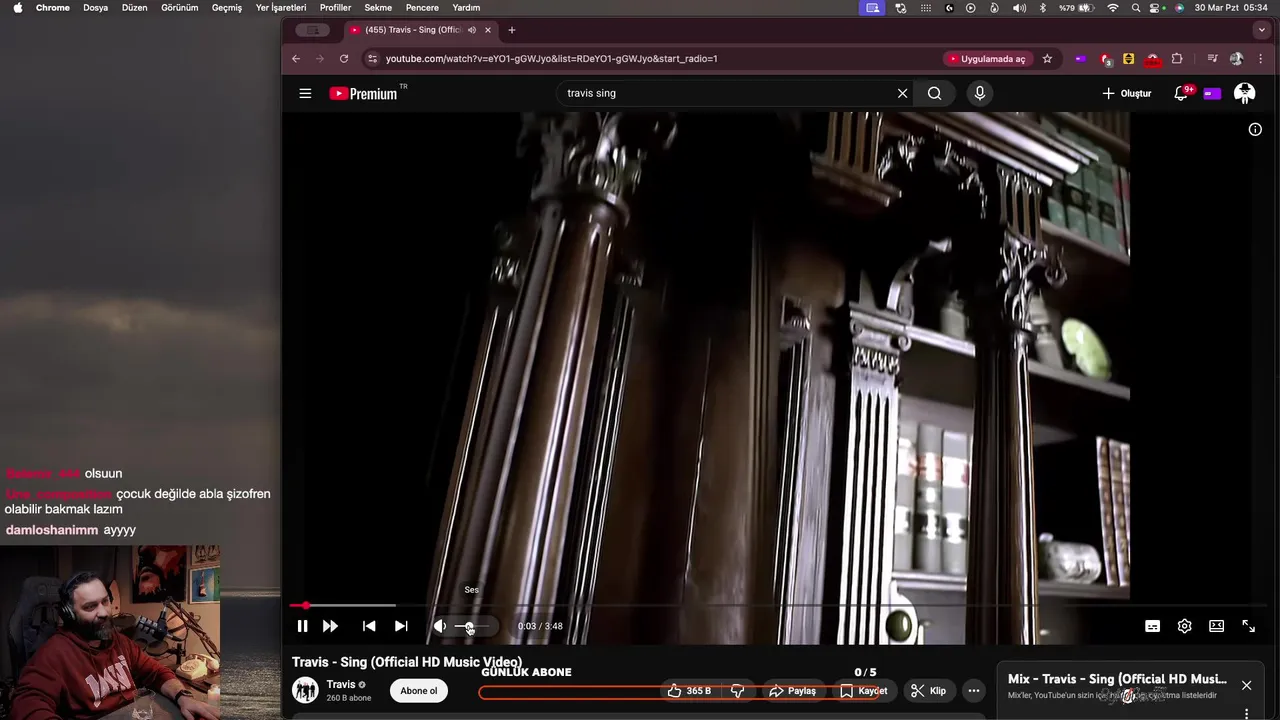Open a new Chrome tab

tap(512, 30)
